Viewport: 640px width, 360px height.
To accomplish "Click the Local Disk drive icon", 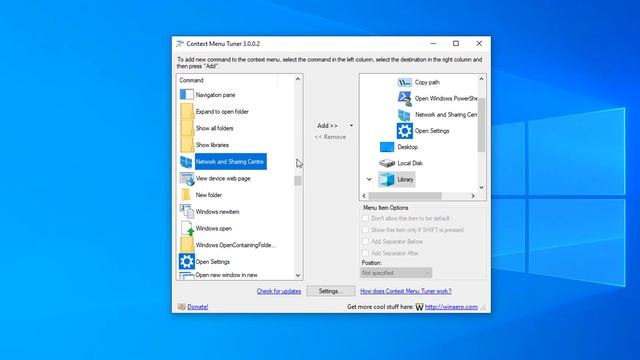I will pyautogui.click(x=387, y=163).
